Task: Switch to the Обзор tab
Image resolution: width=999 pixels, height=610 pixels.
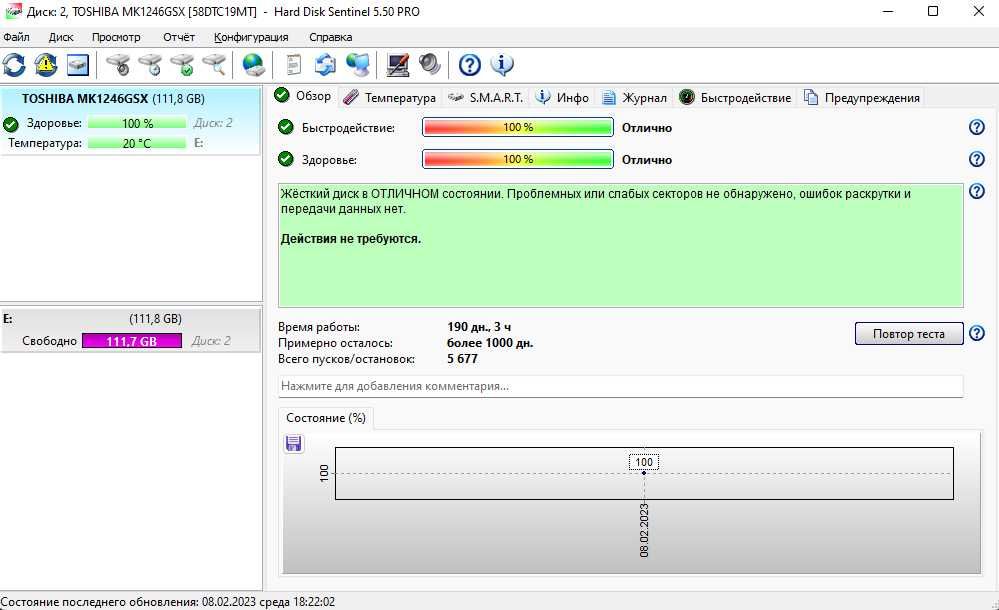Action: [303, 96]
